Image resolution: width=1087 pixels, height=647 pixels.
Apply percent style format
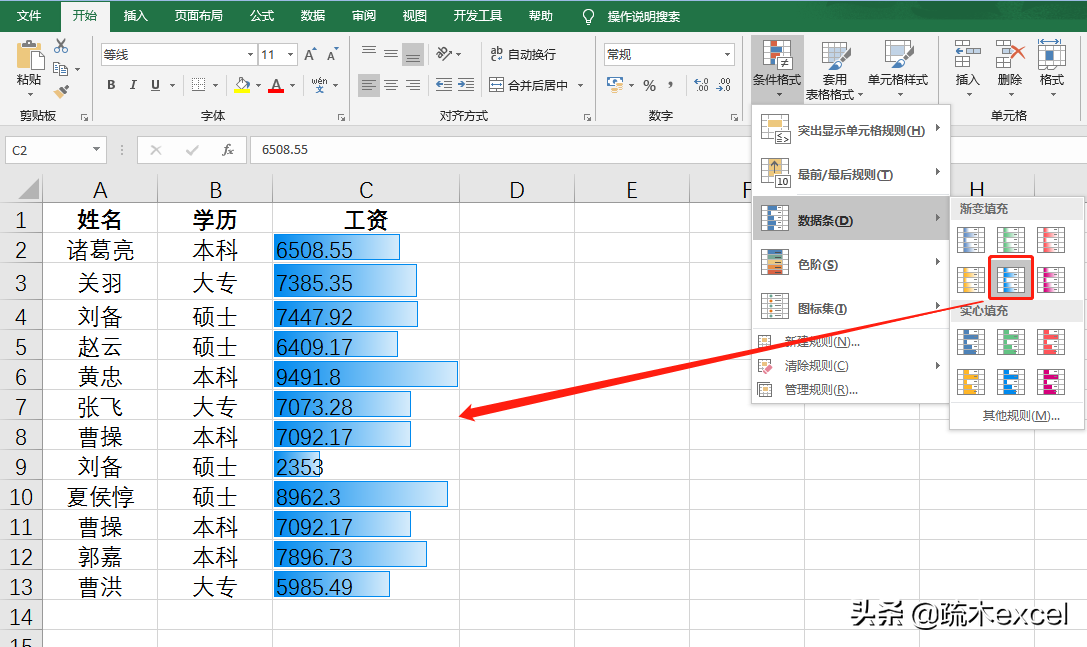pos(650,85)
